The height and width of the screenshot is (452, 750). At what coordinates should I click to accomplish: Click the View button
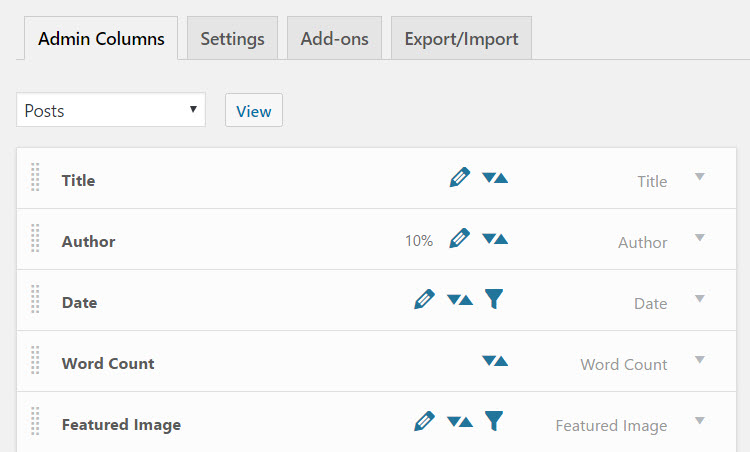pos(254,110)
